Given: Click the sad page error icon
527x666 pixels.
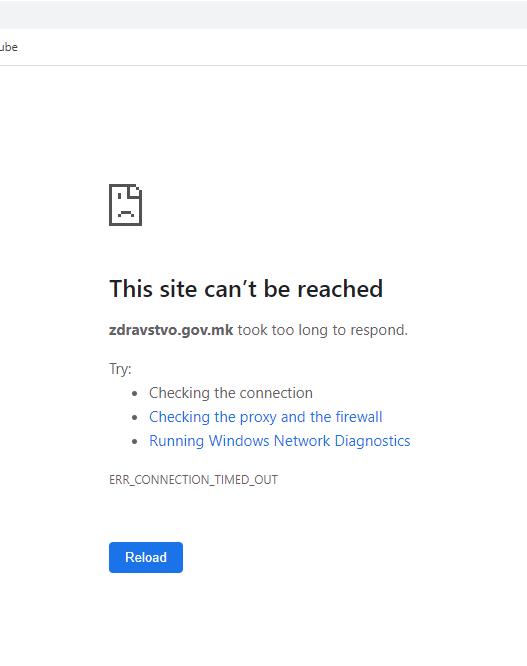Looking at the screenshot, I should (x=125, y=205).
